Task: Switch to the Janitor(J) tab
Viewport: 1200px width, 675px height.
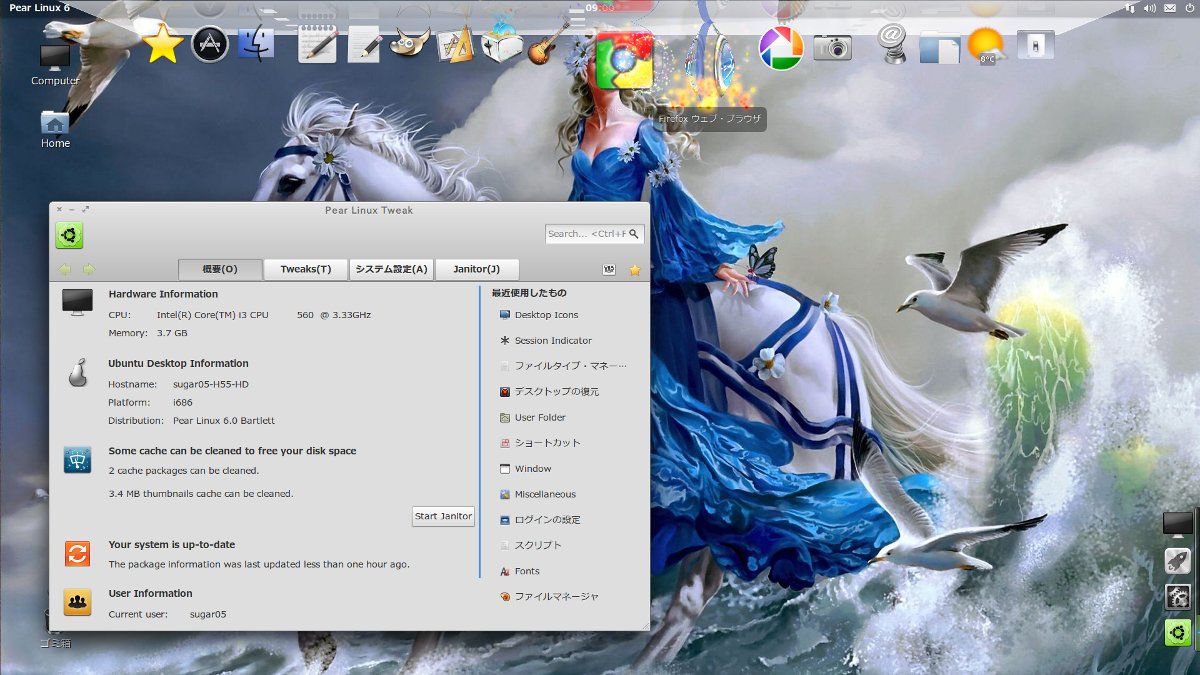Action: pyautogui.click(x=477, y=269)
